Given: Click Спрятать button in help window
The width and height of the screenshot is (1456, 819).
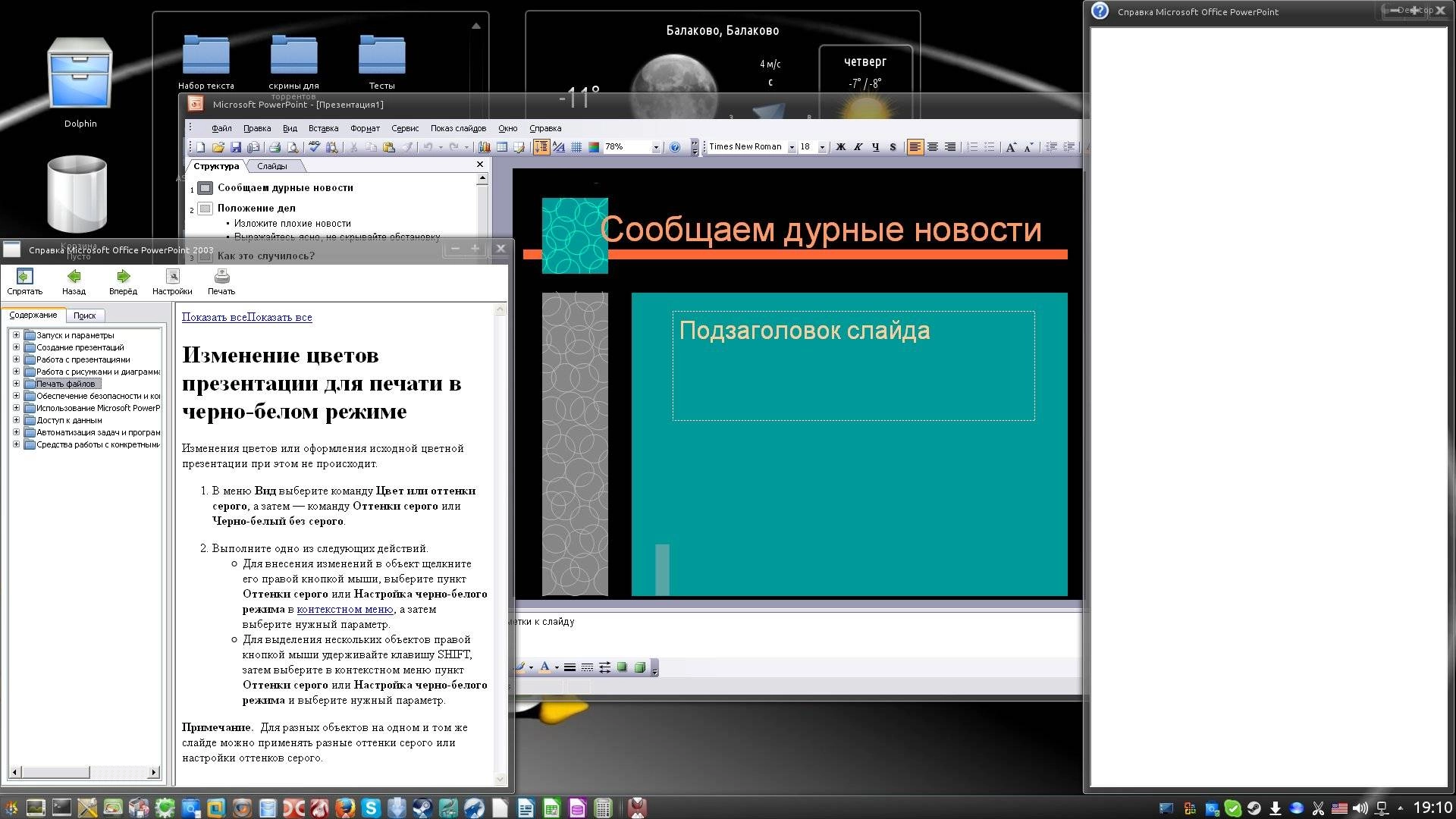Looking at the screenshot, I should coord(25,282).
